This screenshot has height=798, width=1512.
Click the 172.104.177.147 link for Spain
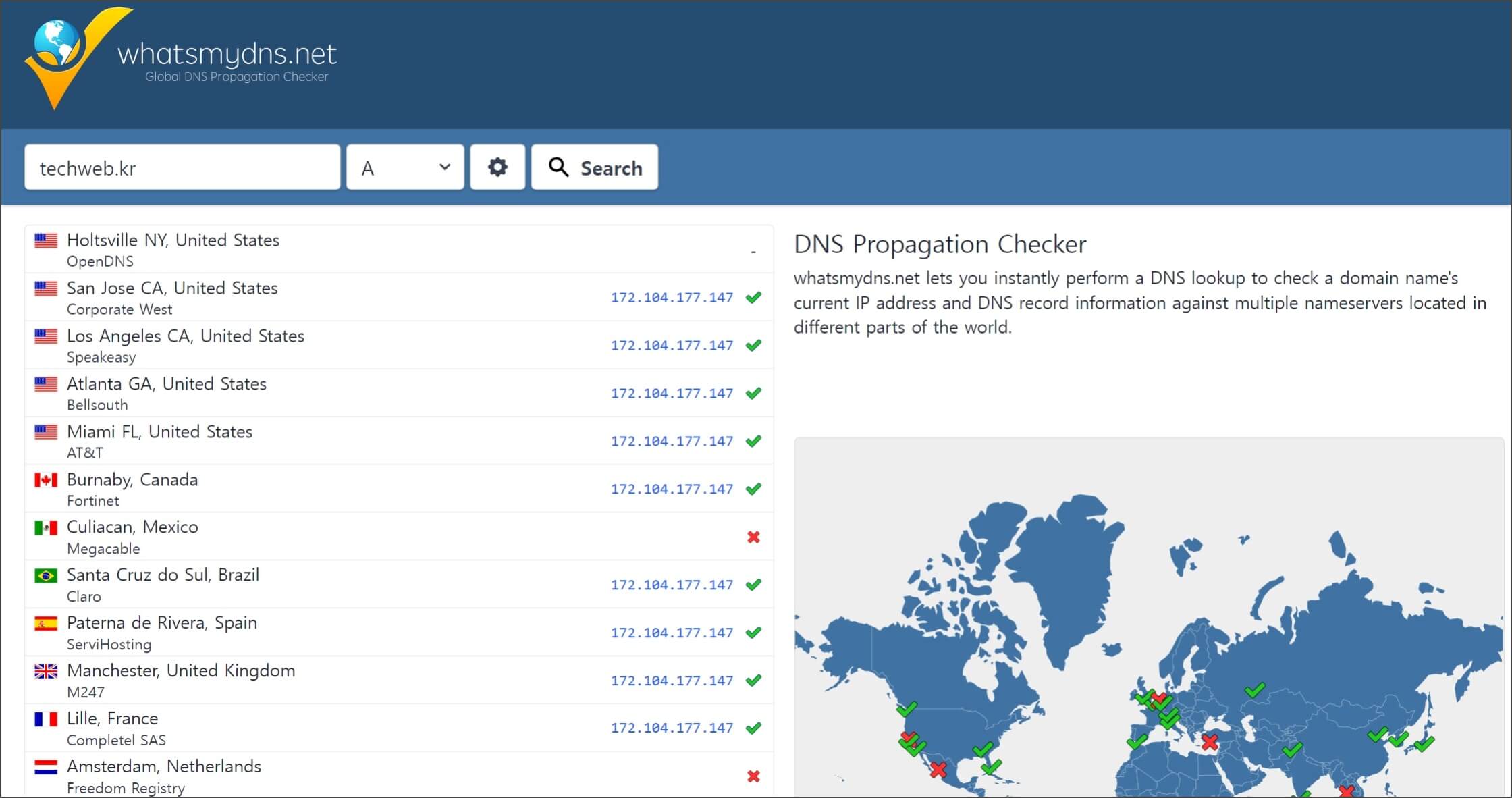tap(671, 631)
